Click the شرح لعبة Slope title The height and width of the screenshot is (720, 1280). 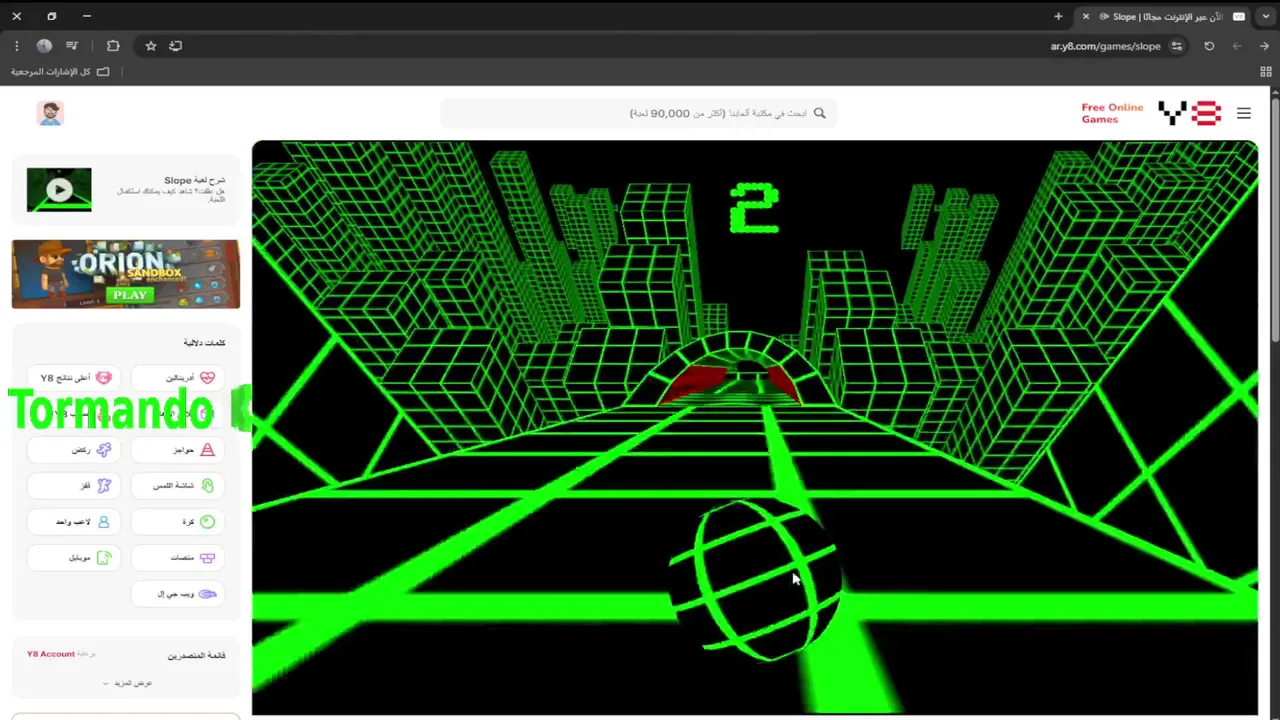[195, 181]
